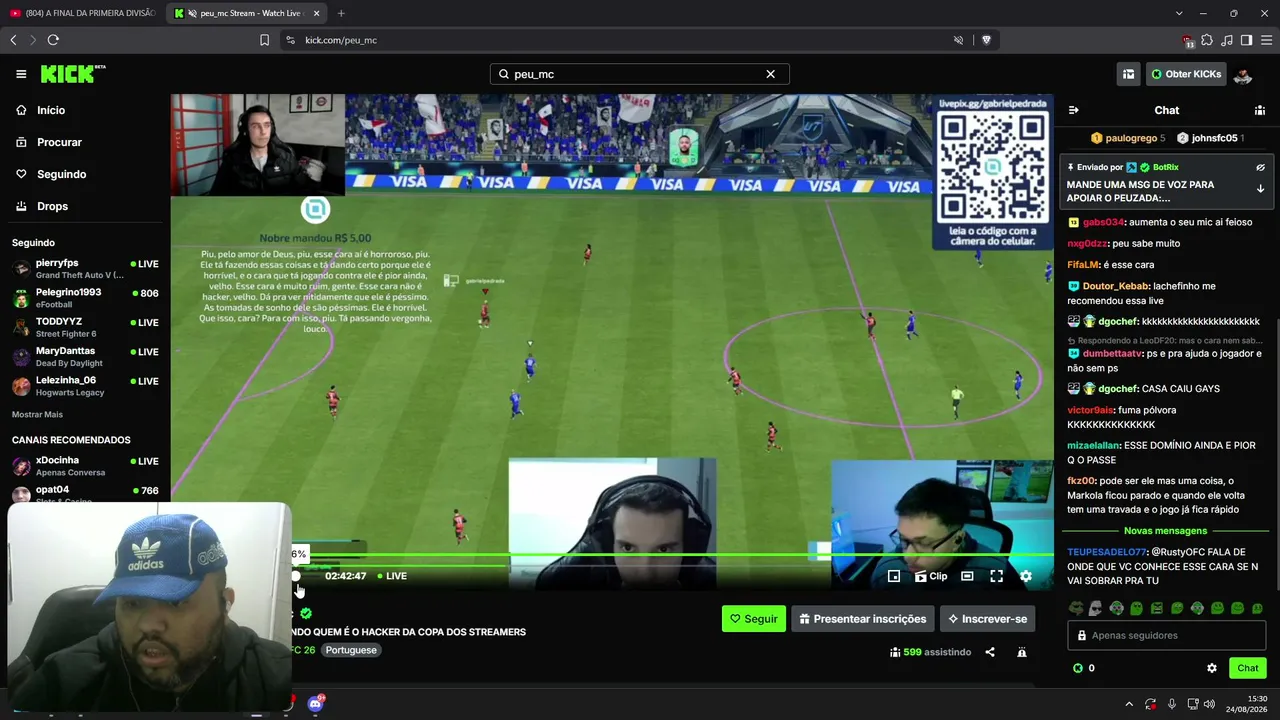The height and width of the screenshot is (720, 1280).
Task: Expand followed list with Mostrar Mais
Action: click(x=37, y=414)
